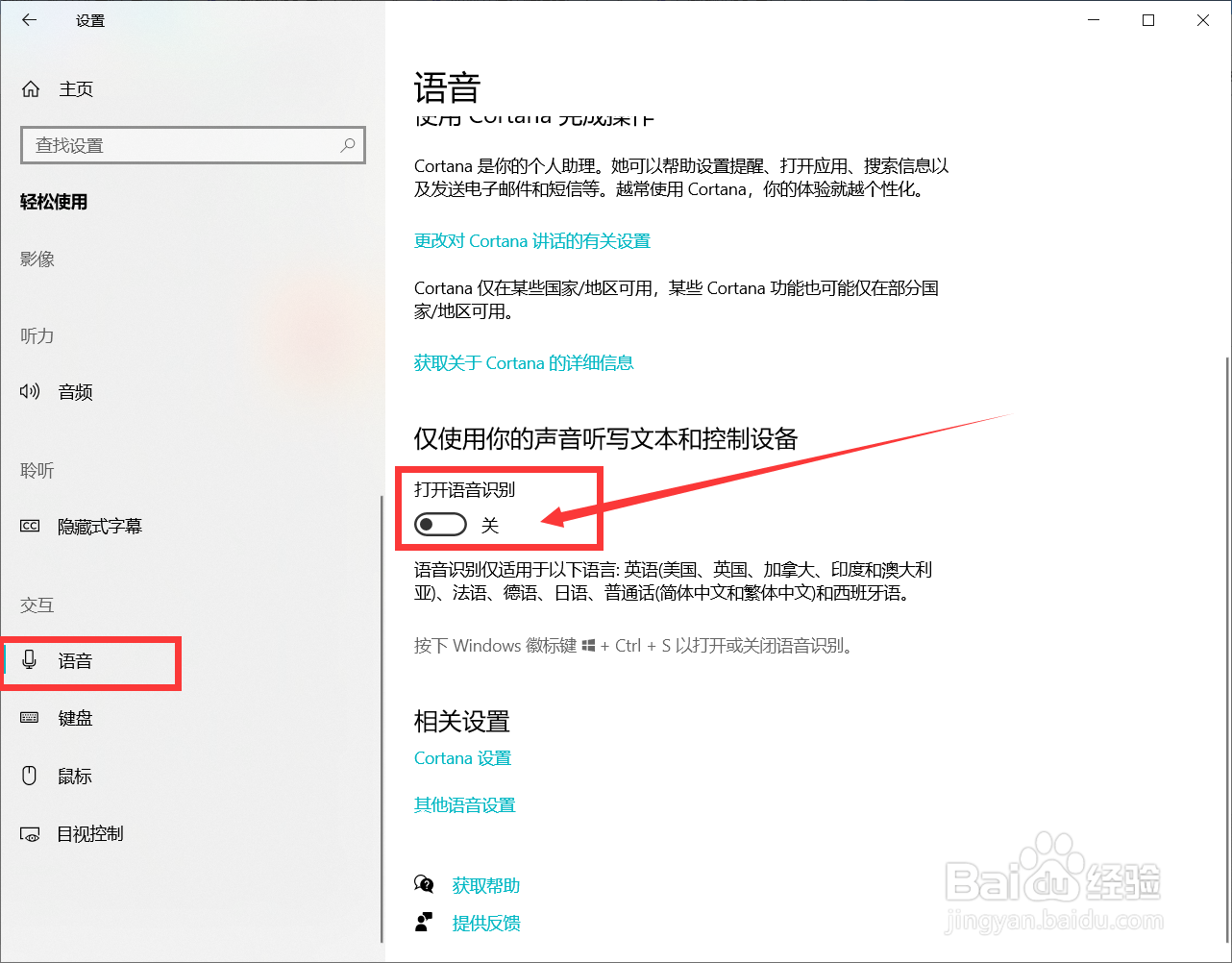
Task: Click the 语音 page title
Action: [447, 88]
